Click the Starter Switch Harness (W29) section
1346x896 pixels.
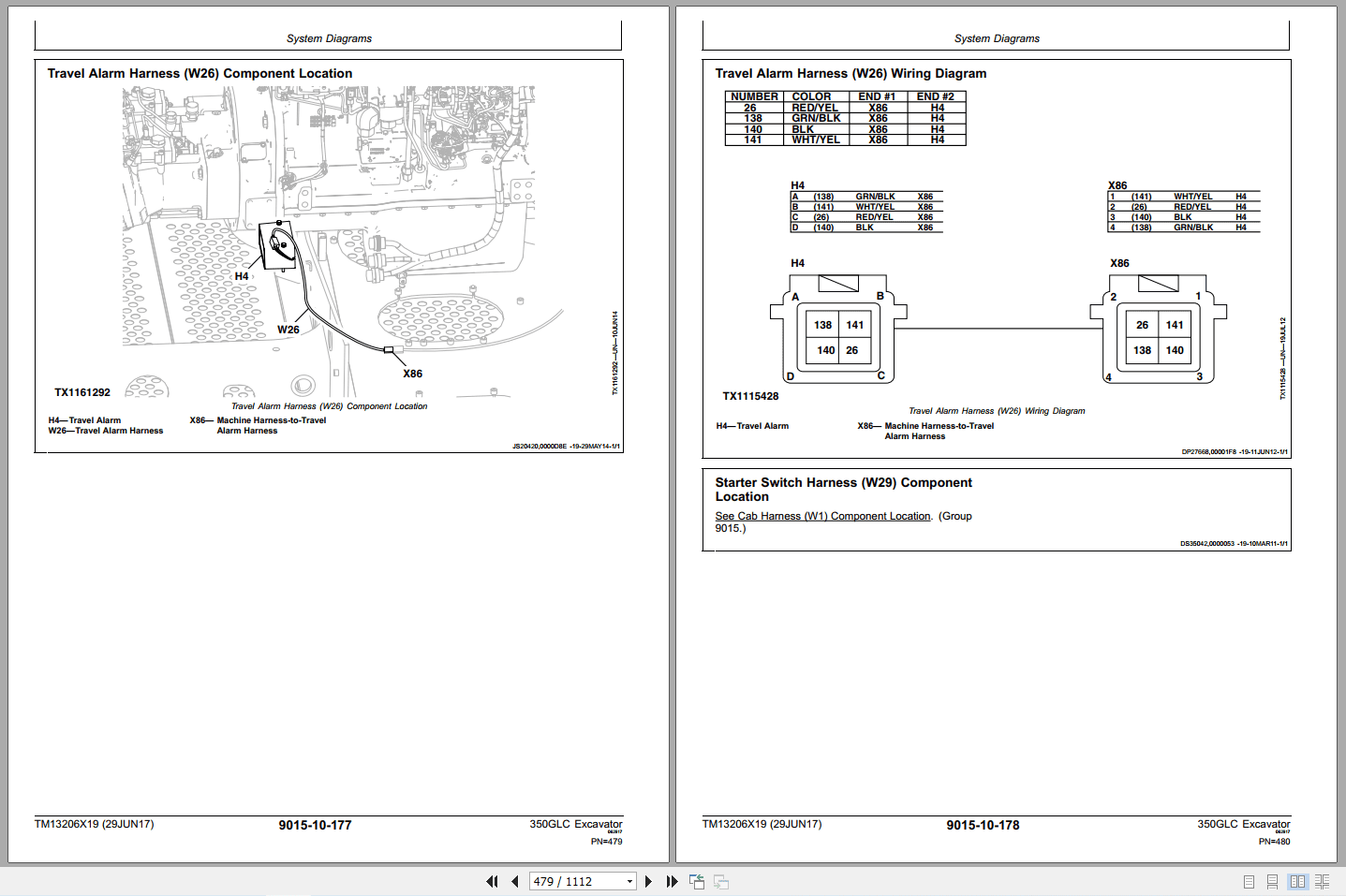[843, 490]
